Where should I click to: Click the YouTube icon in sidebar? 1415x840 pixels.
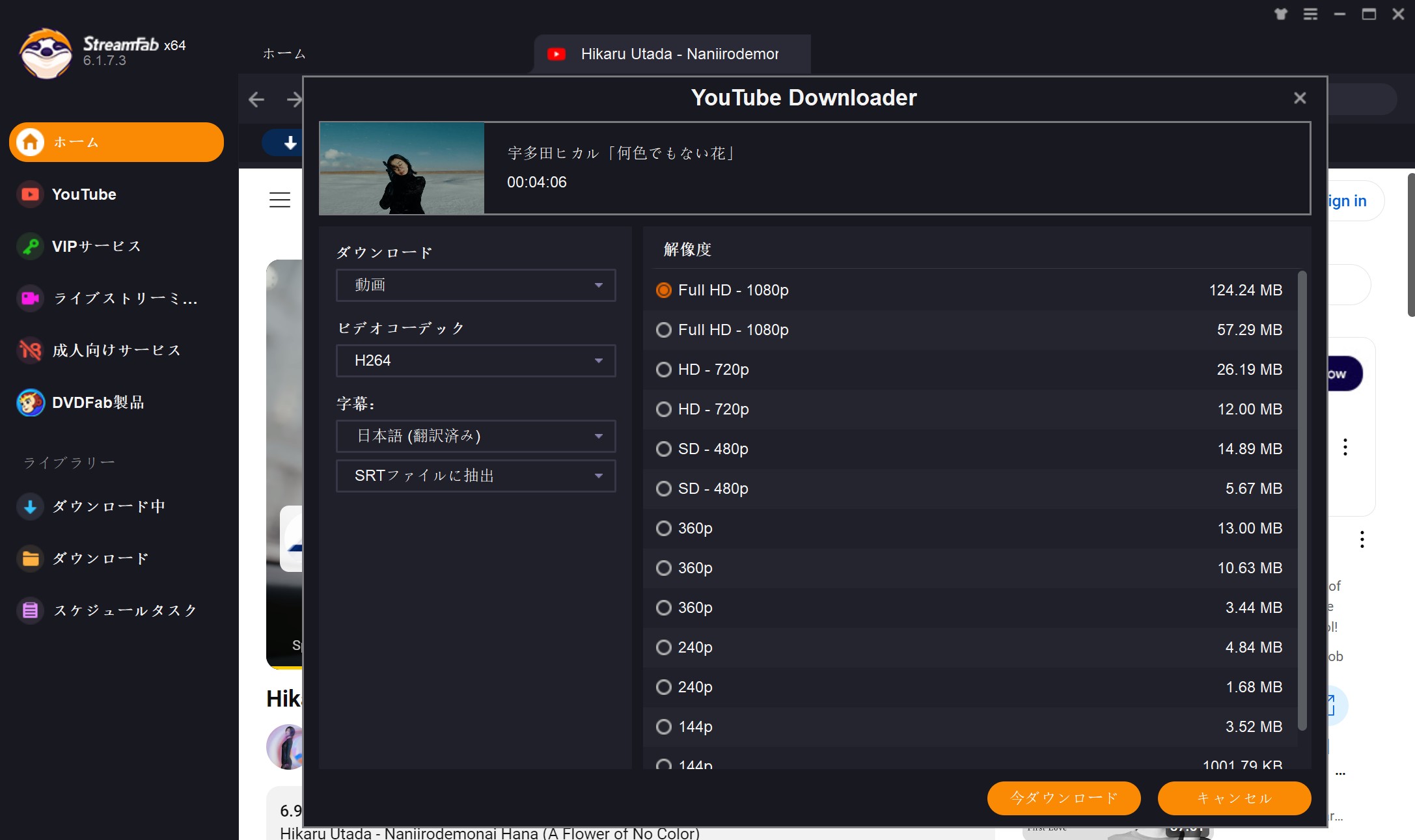coord(30,194)
